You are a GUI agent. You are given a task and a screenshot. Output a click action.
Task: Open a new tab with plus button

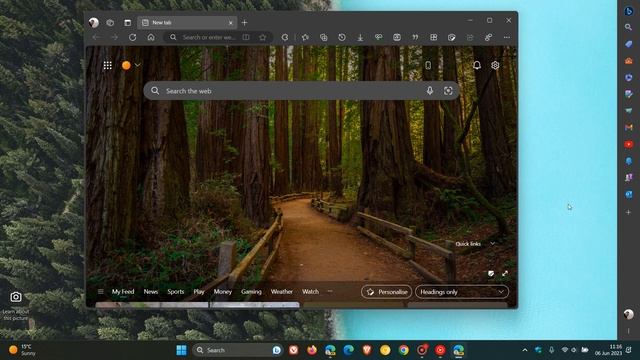click(244, 22)
